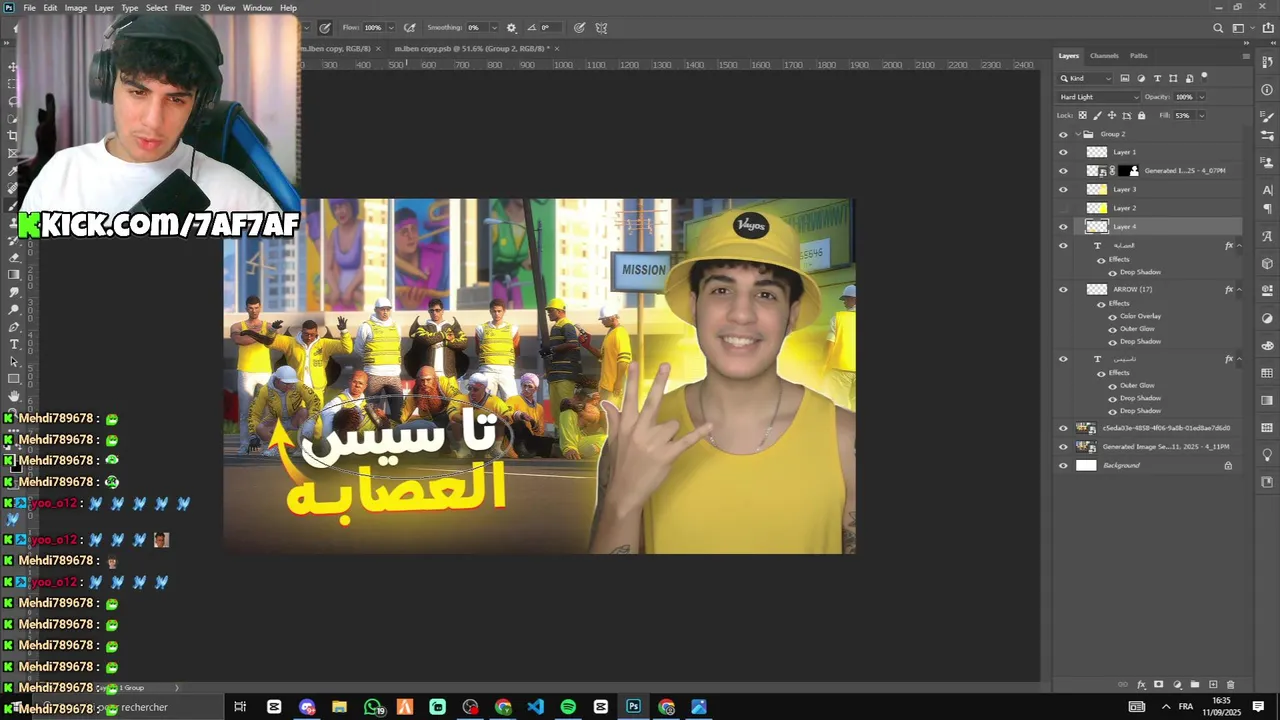1280x720 pixels.
Task: Collapse the right panel dock arrows
Action: tap(1248, 44)
